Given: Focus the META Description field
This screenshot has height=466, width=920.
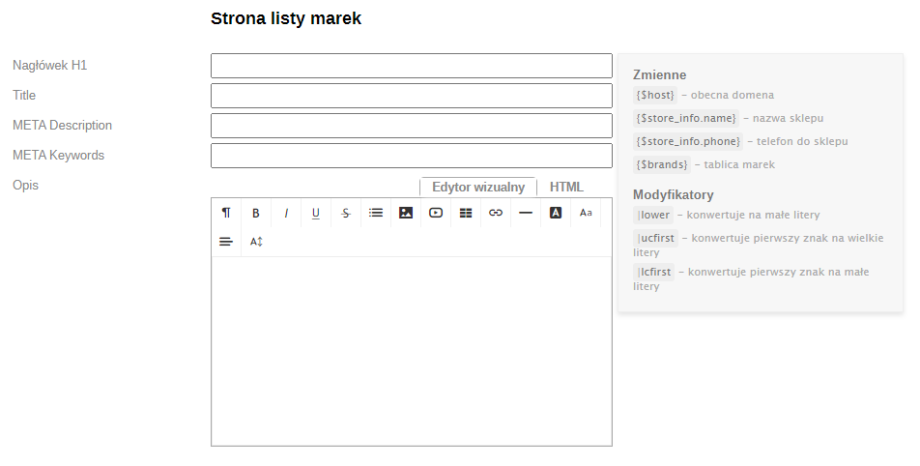Looking at the screenshot, I should coord(411,126).
